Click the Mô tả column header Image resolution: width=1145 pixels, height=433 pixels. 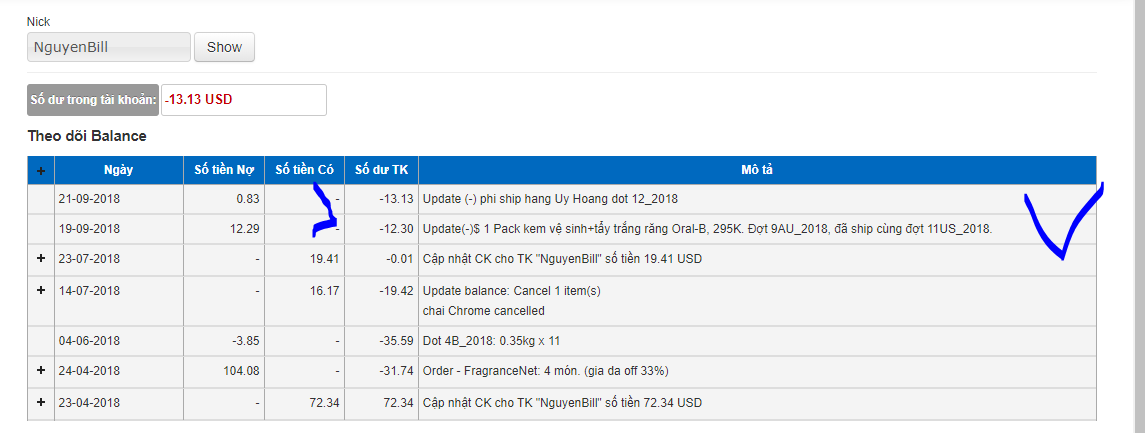coord(757,170)
